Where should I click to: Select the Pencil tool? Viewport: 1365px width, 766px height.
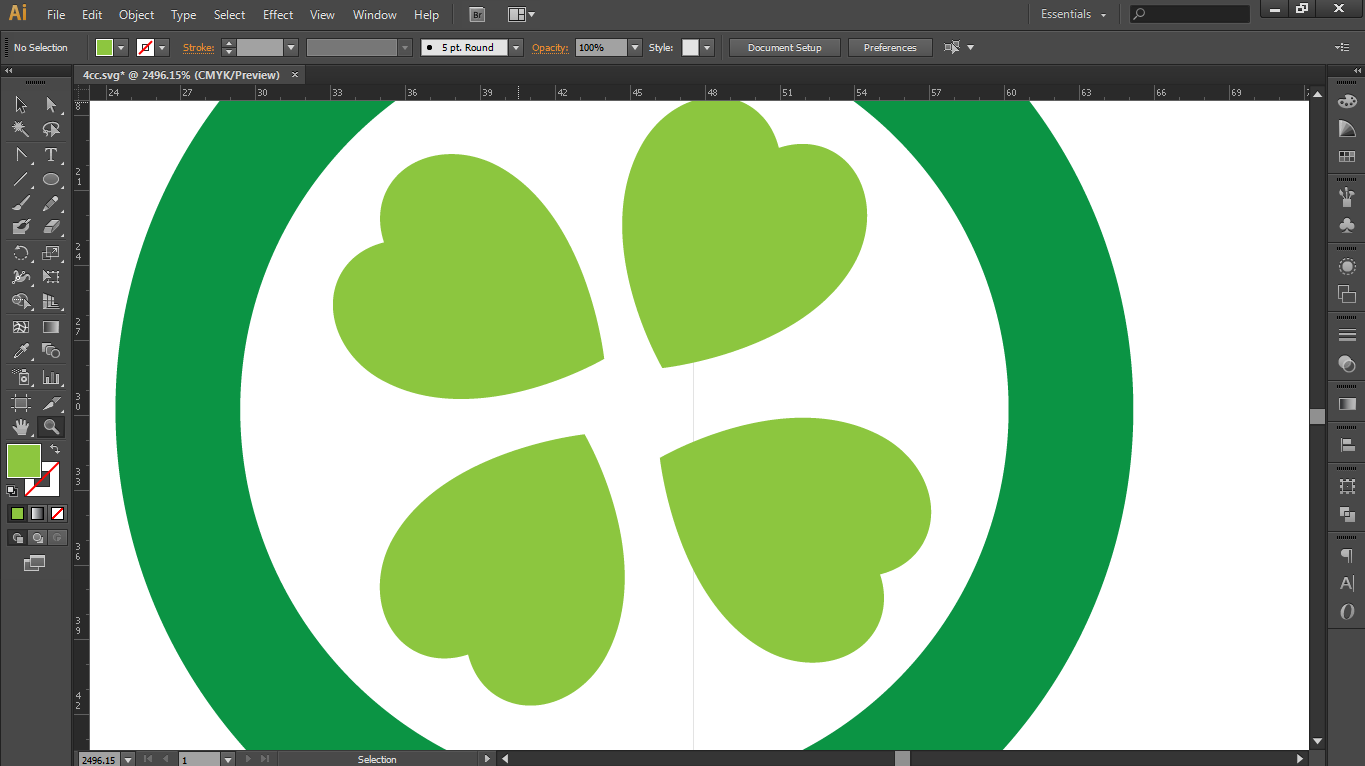coord(51,203)
